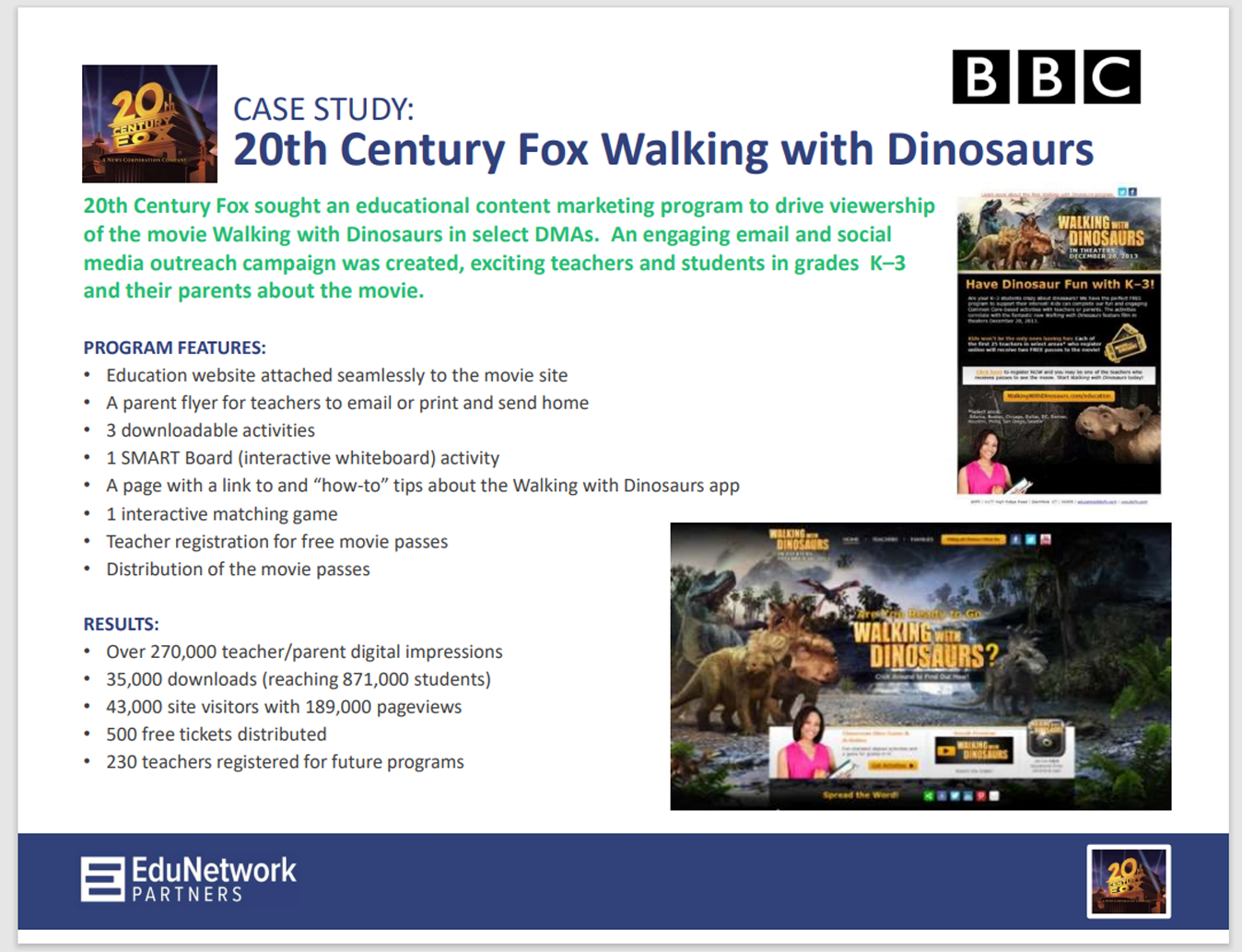This screenshot has height=952, width=1242.
Task: Click the 'PROGRAM FEATURES:' heading
Action: [175, 347]
